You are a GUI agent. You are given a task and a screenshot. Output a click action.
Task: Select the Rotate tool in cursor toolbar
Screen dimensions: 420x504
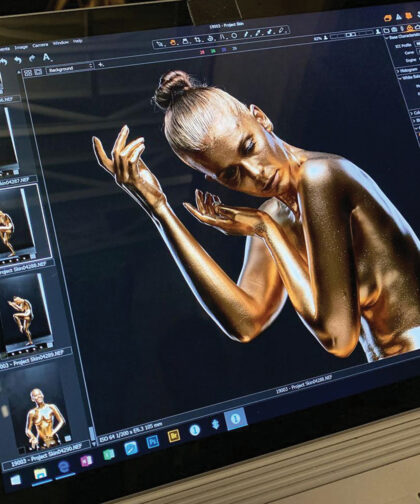coord(210,38)
